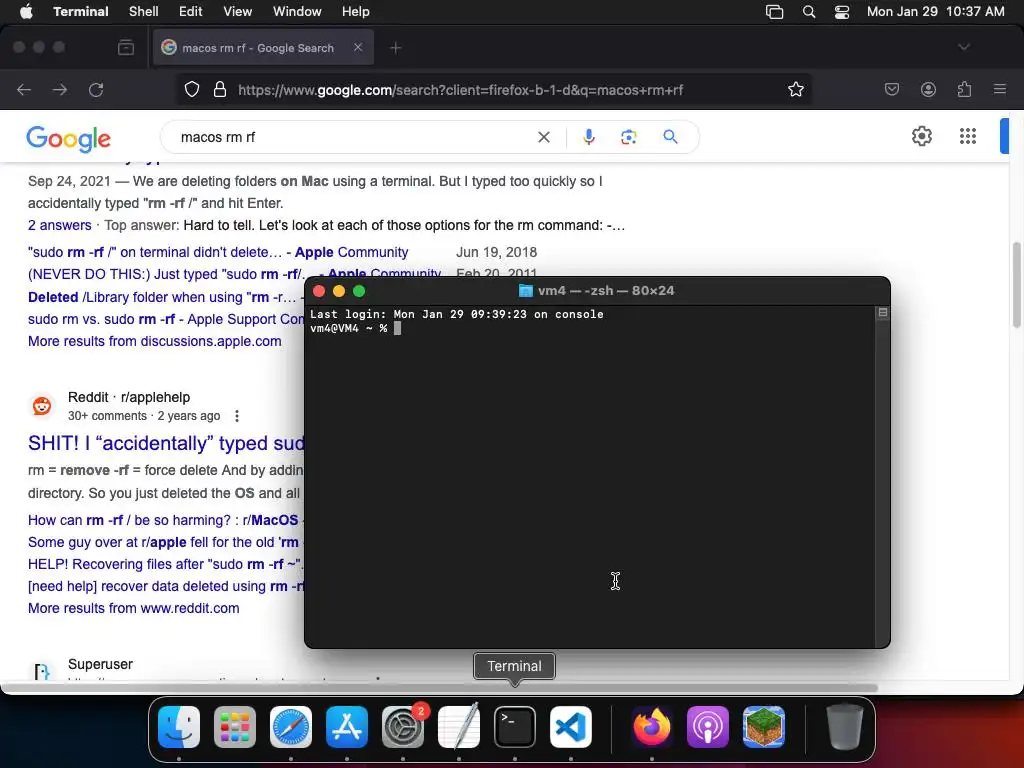The image size is (1024, 768).
Task: Open the Window menu
Action: (x=297, y=12)
